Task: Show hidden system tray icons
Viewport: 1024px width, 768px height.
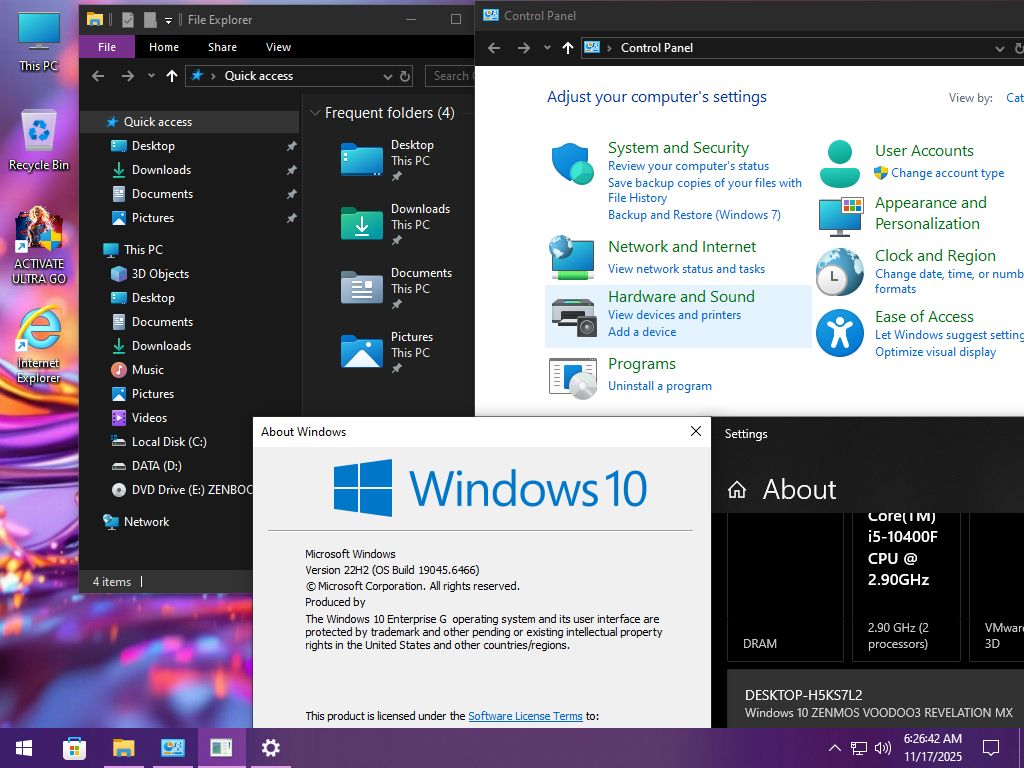Action: (835, 748)
